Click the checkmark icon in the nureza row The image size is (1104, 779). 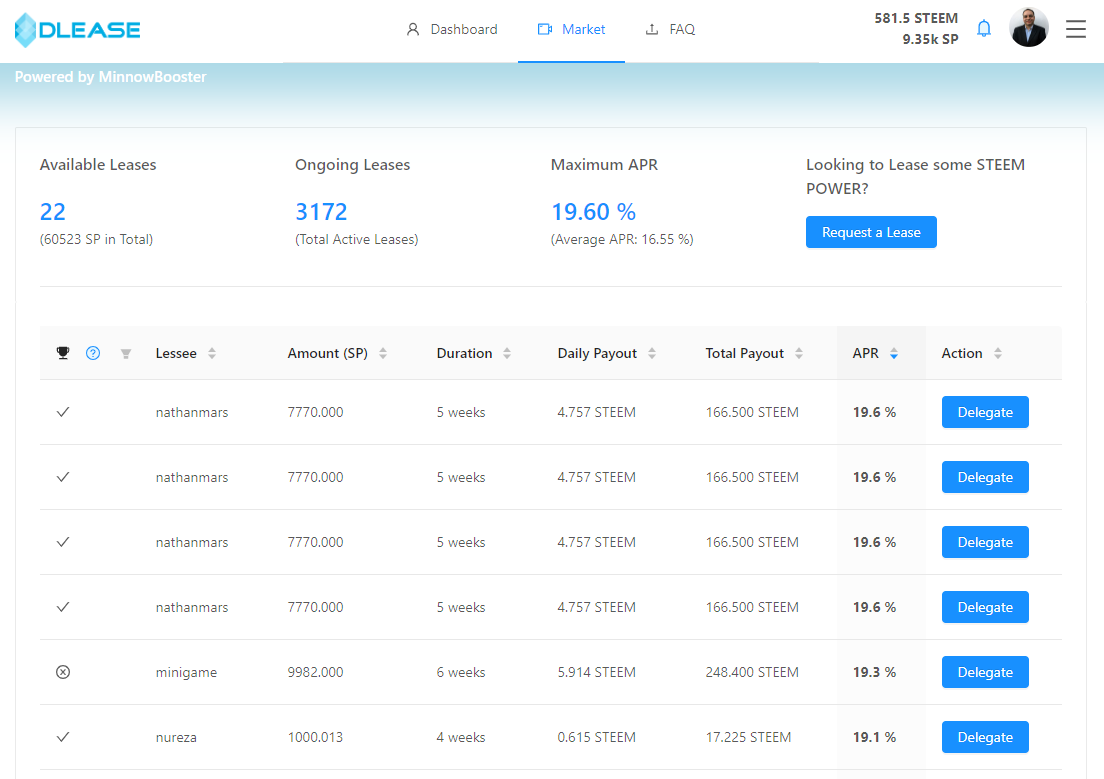coord(63,737)
